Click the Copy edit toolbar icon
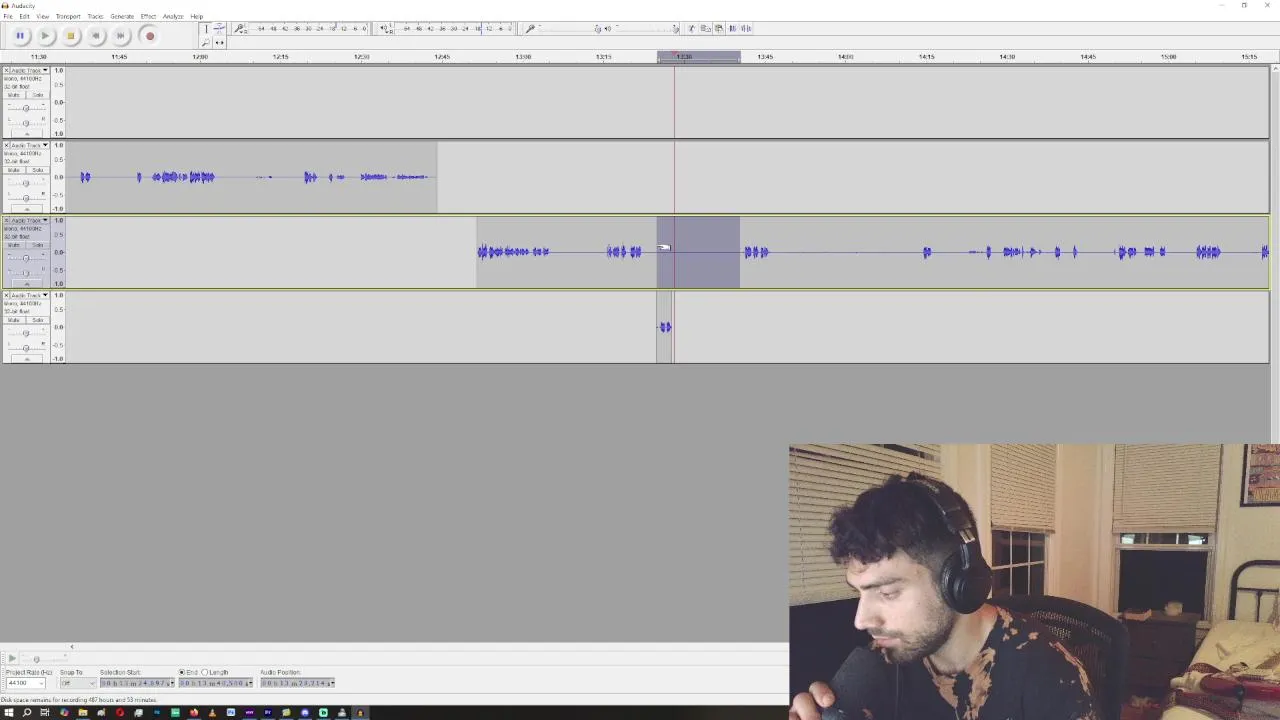The height and width of the screenshot is (720, 1280). [x=705, y=29]
